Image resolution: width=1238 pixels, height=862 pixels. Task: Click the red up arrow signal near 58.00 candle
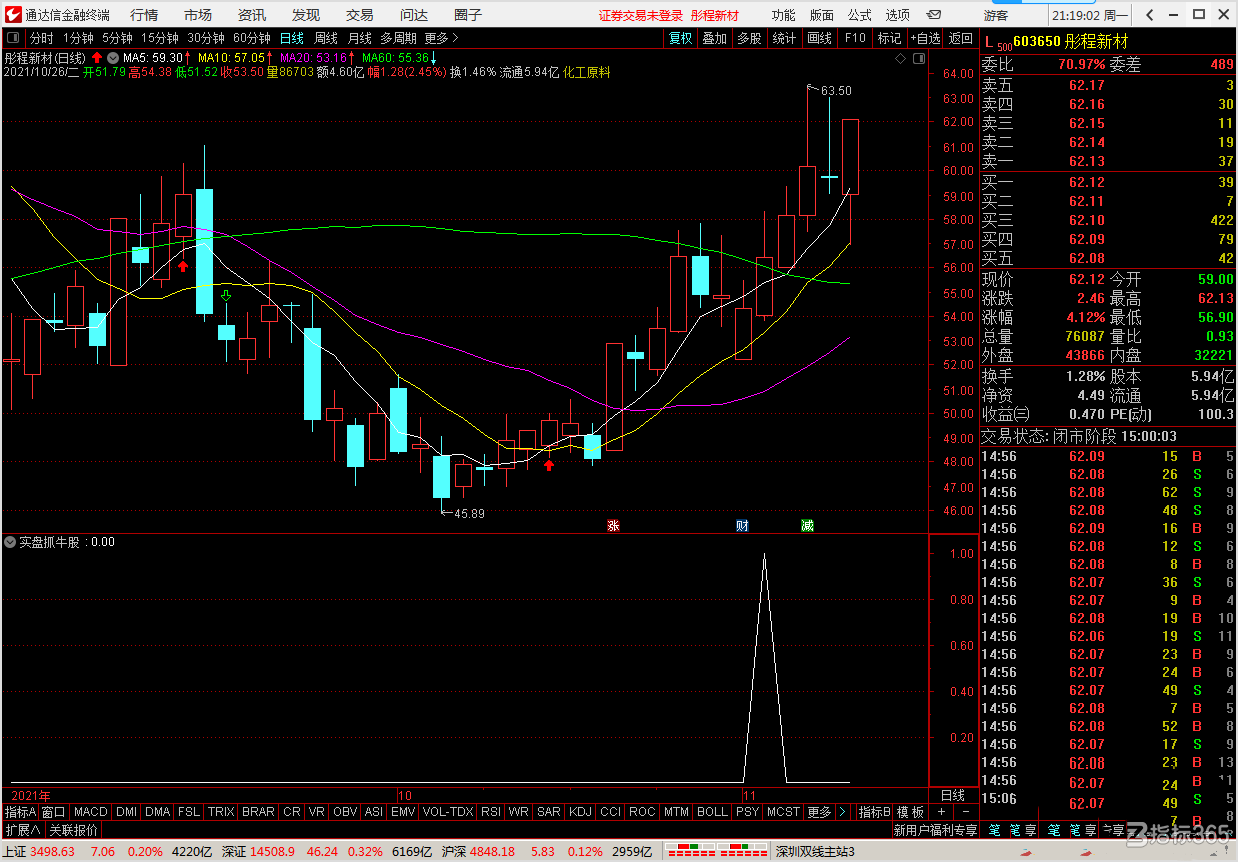[x=183, y=266]
